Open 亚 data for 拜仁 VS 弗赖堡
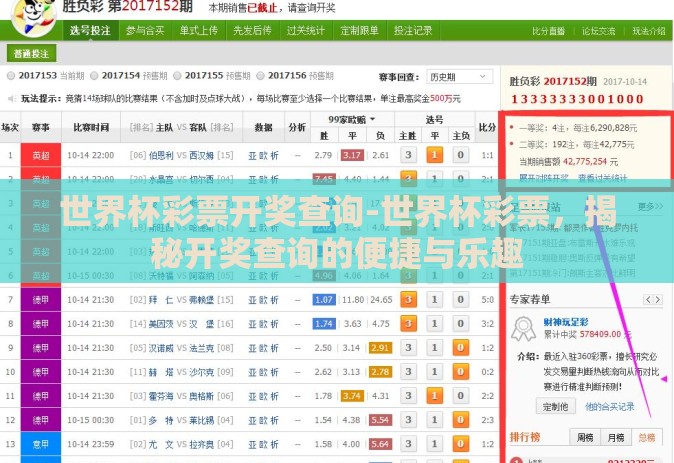 click(x=252, y=300)
